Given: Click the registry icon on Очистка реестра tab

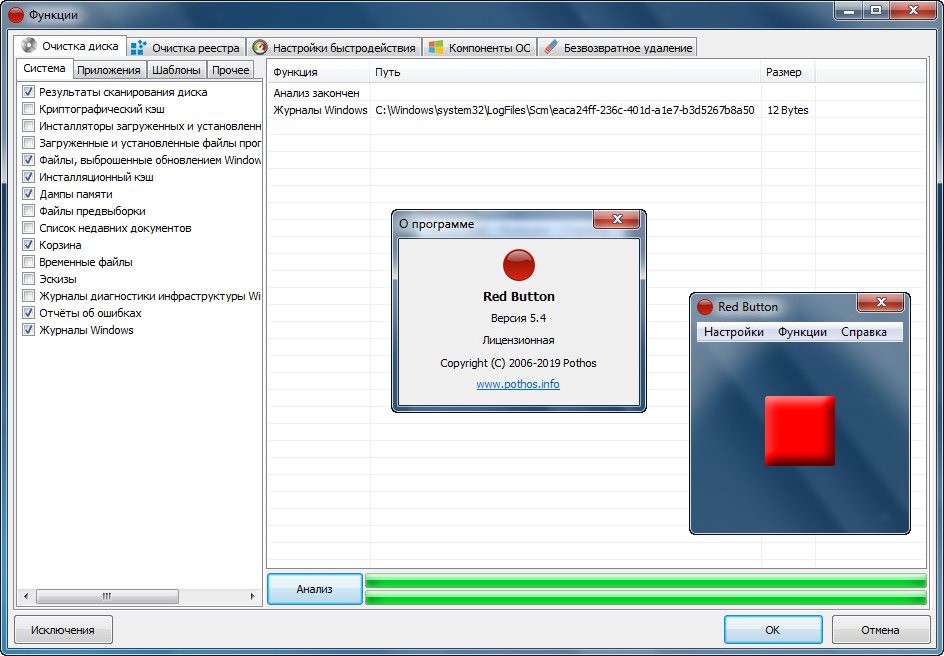Looking at the screenshot, I should pyautogui.click(x=139, y=47).
